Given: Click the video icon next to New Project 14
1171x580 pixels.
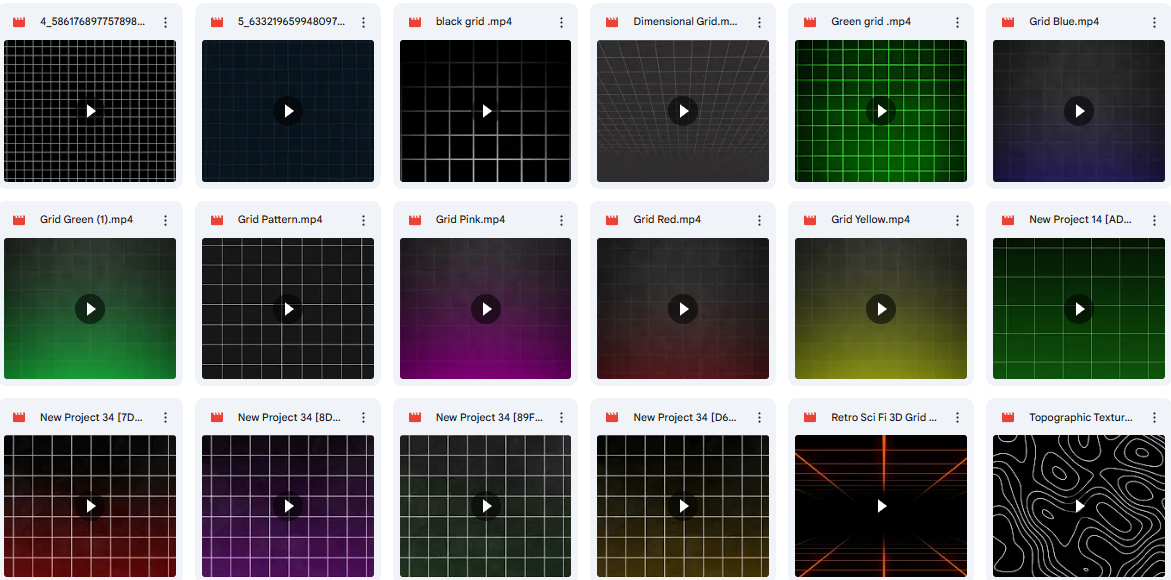Looking at the screenshot, I should (x=1007, y=219).
